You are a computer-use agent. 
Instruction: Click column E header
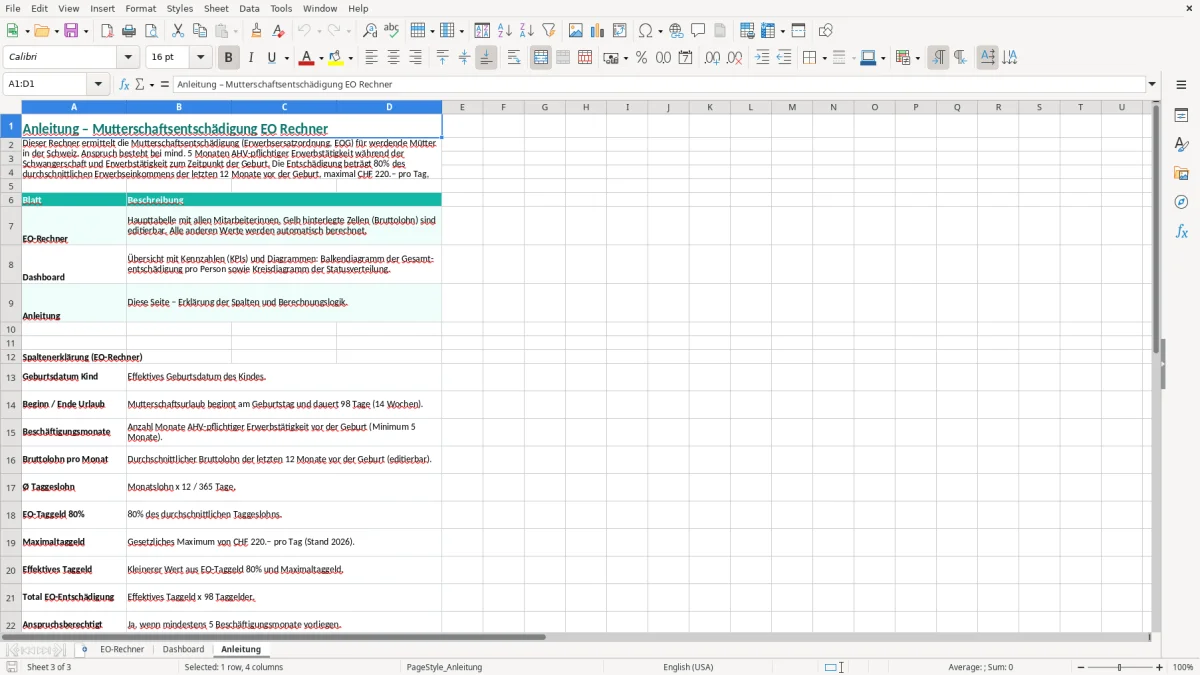(x=462, y=107)
